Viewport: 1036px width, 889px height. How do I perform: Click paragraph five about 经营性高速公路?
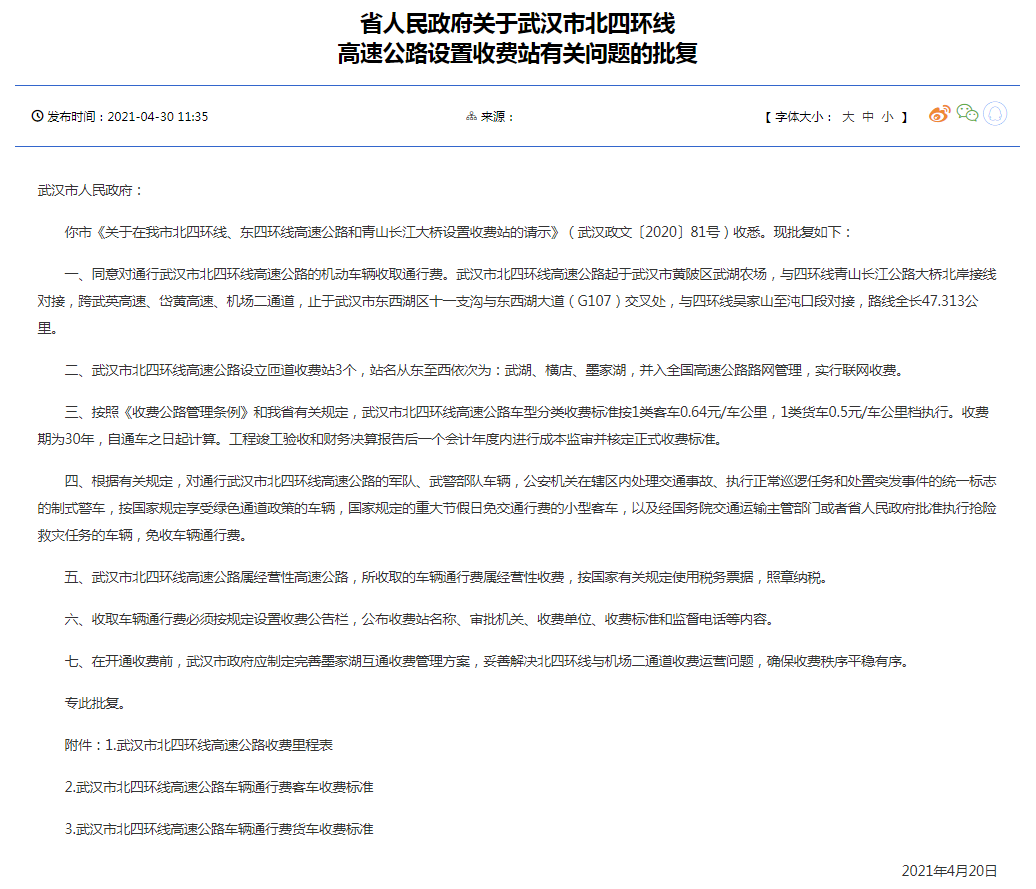(x=446, y=577)
